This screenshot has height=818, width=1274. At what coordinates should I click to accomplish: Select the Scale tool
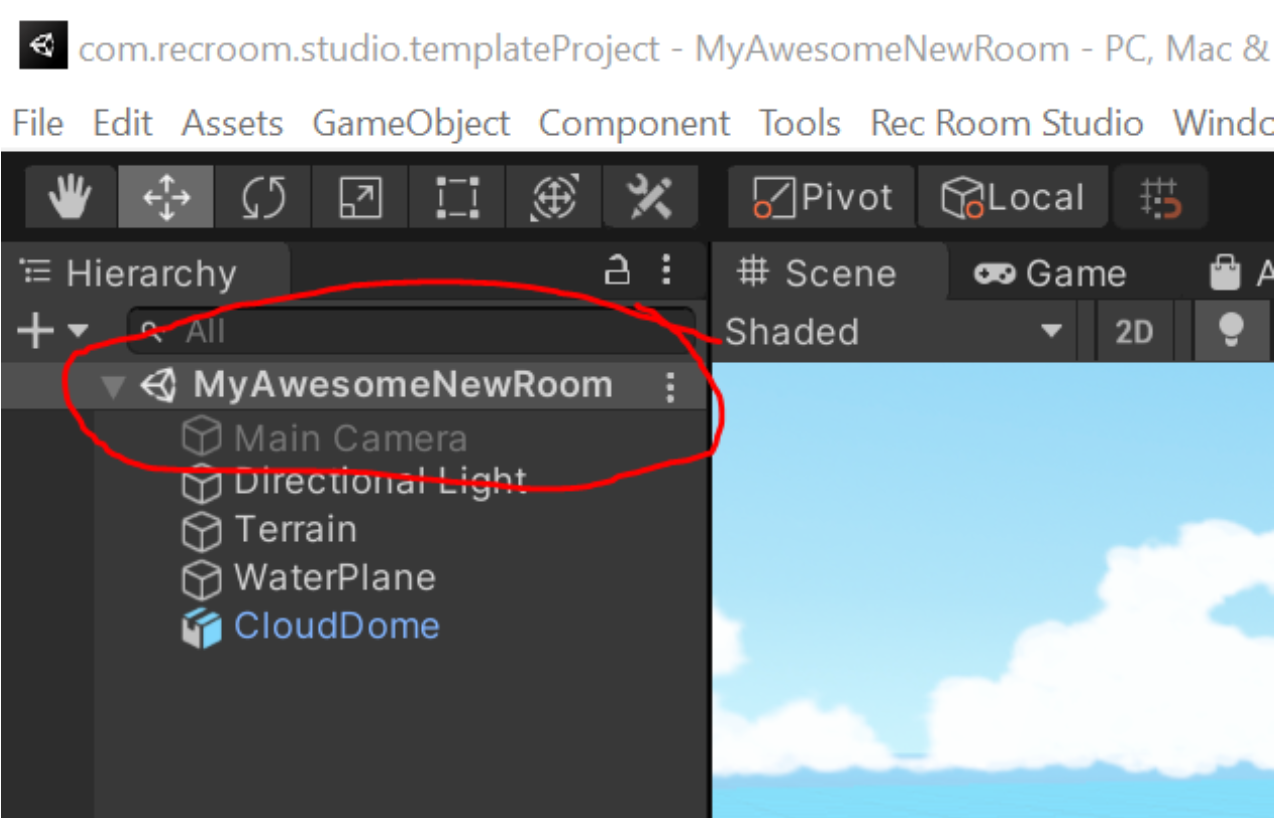360,198
